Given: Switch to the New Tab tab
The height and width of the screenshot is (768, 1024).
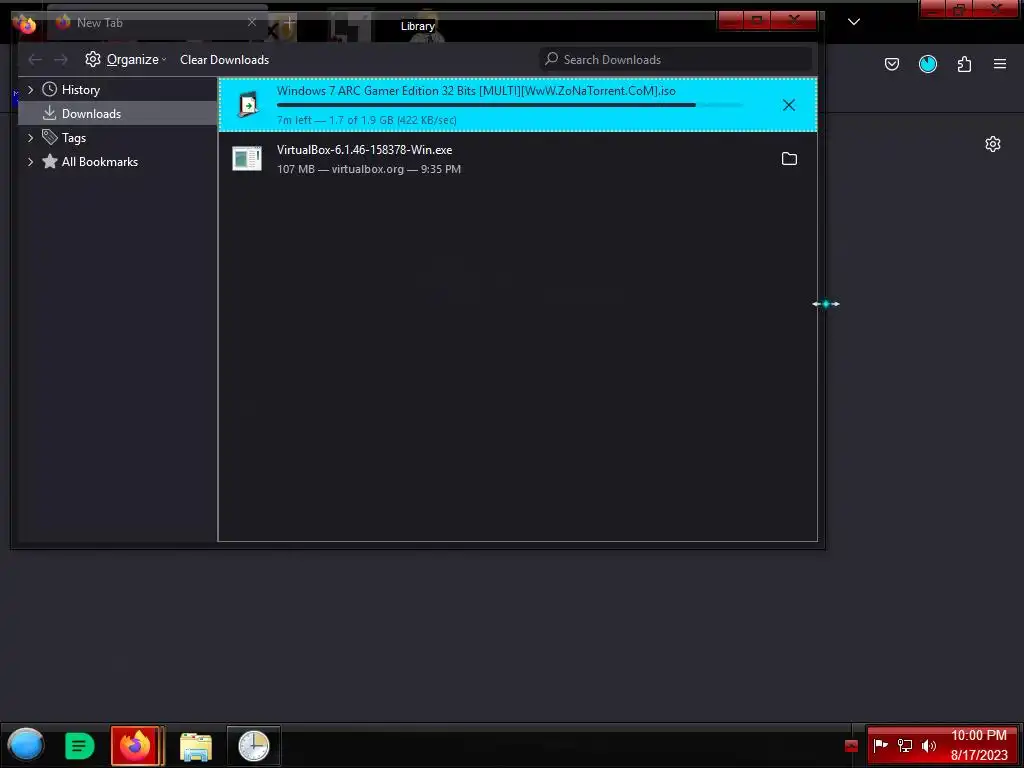Looking at the screenshot, I should [x=155, y=23].
